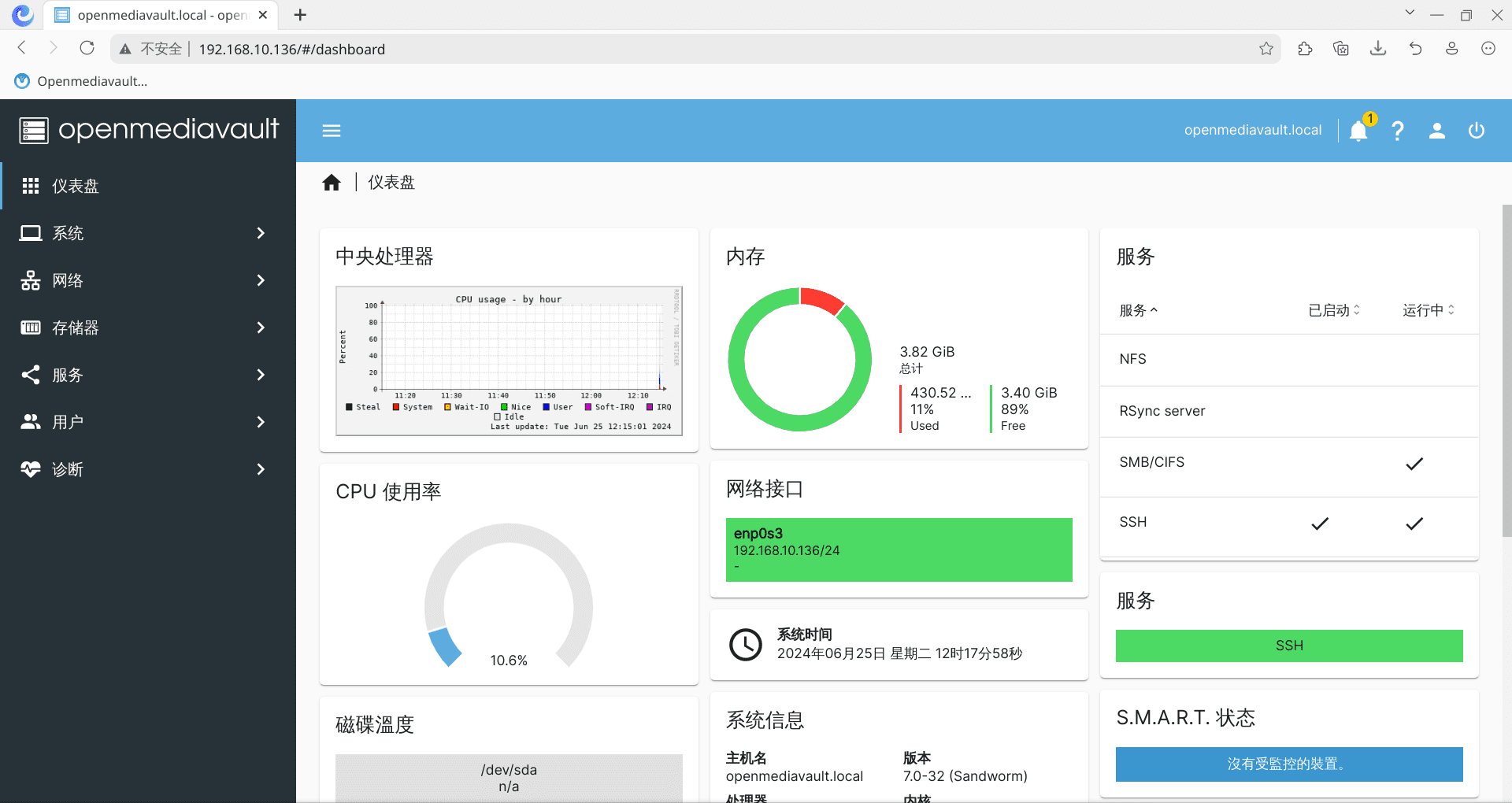Screen dimensions: 1512x803
Task: Click the enp0s3 network interface tile
Action: click(899, 550)
